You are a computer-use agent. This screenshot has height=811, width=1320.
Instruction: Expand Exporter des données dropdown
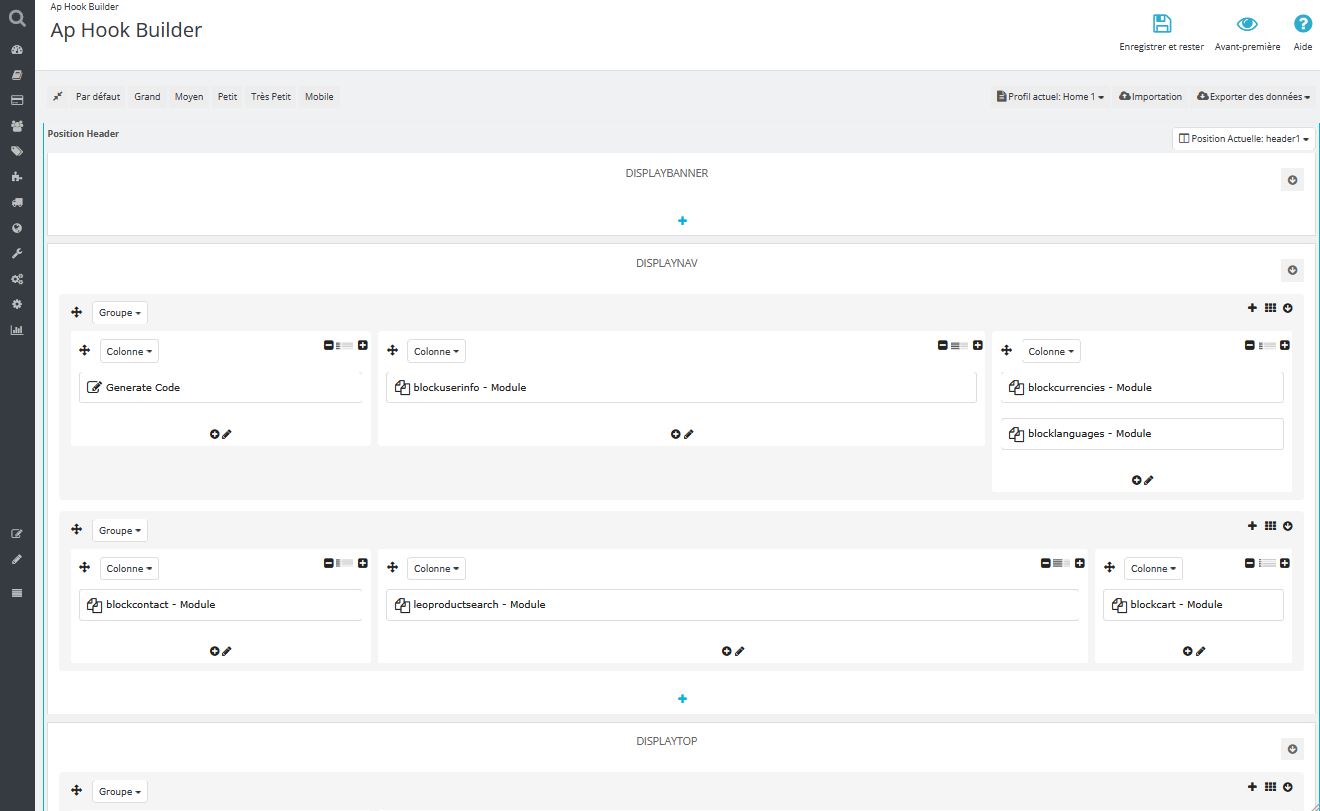[x=1253, y=97]
